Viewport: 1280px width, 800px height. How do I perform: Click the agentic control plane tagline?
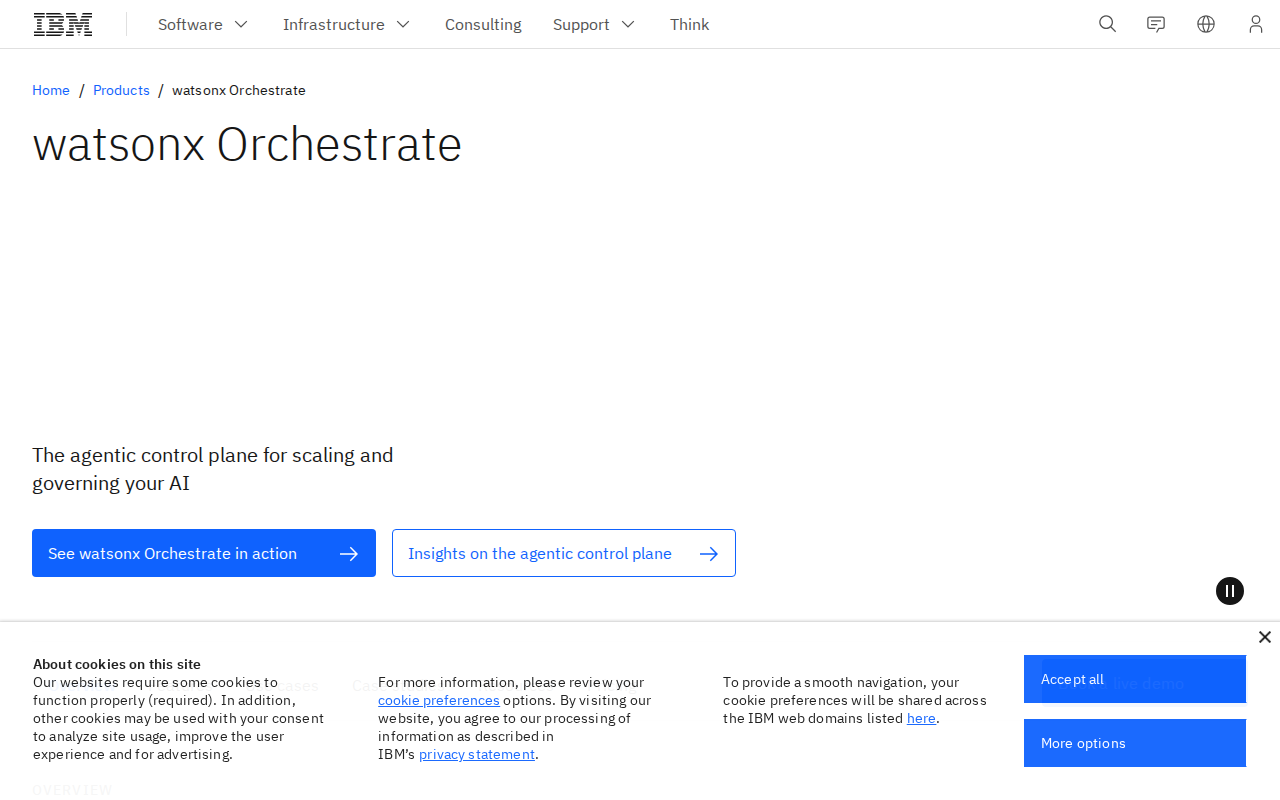[213, 469]
